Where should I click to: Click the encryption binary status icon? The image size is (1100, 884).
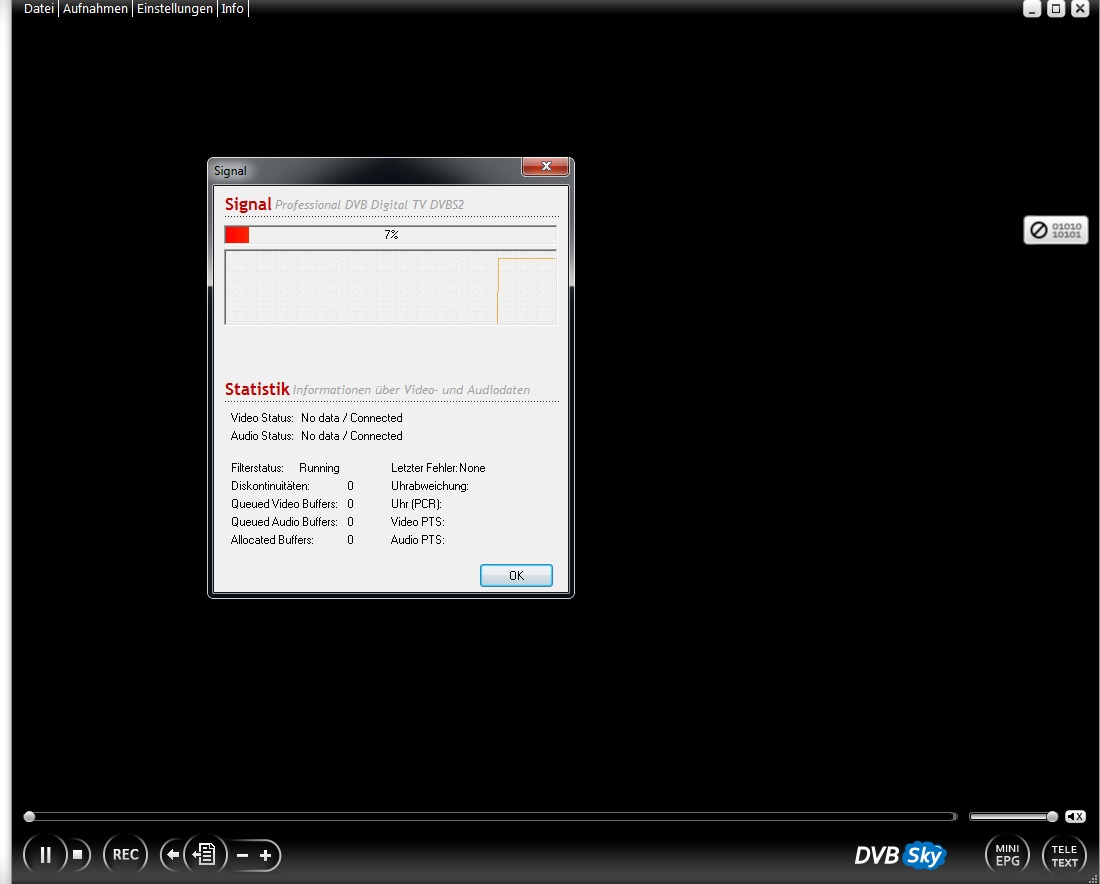tap(1055, 230)
